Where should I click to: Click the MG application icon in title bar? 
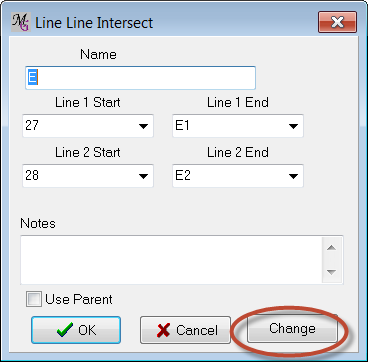tap(21, 22)
